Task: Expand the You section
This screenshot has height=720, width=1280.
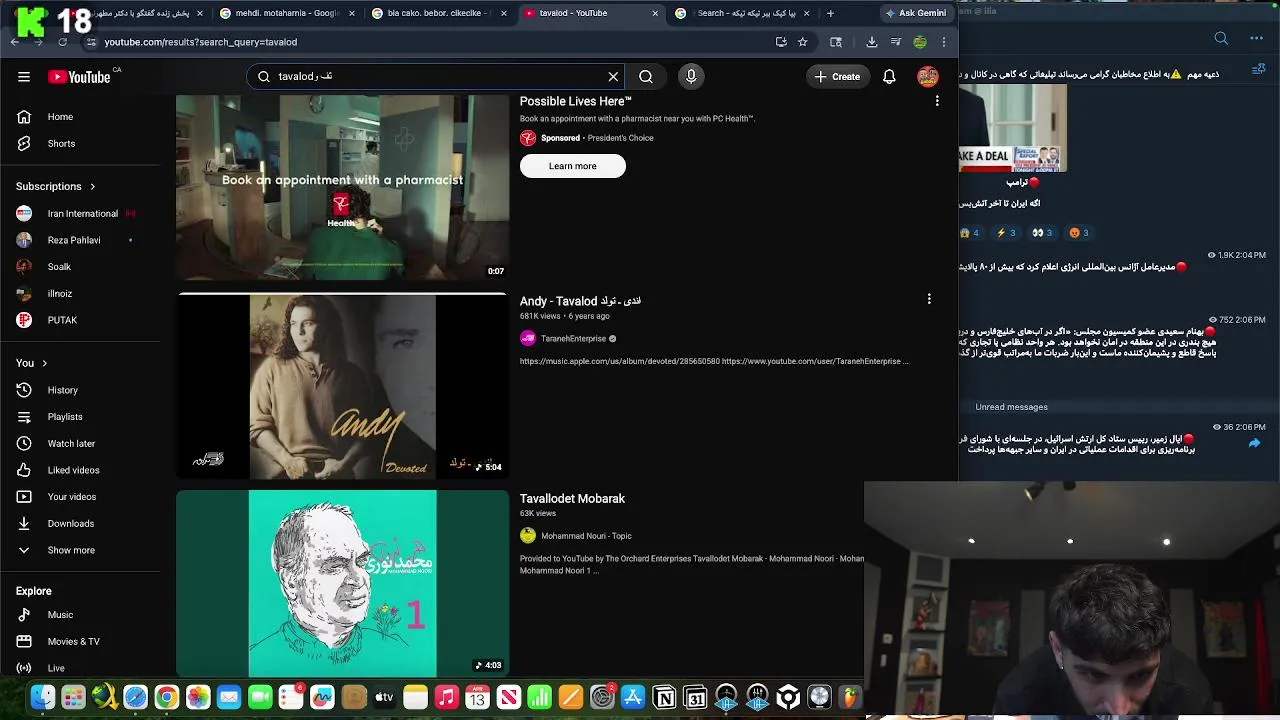Action: 32,363
